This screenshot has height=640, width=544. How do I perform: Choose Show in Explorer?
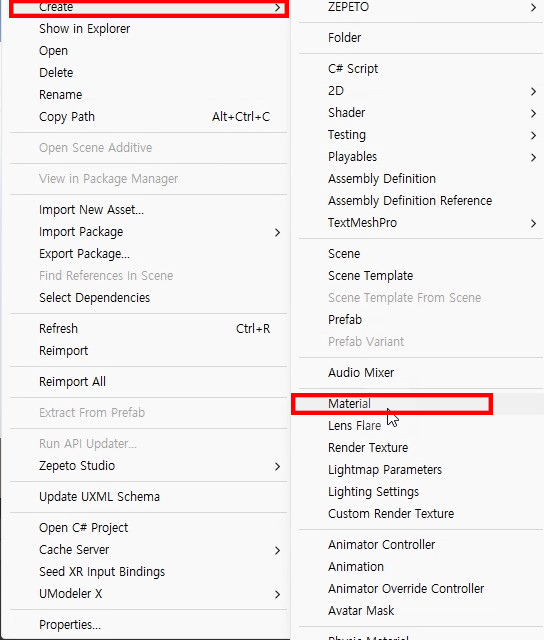click(x=149, y=29)
